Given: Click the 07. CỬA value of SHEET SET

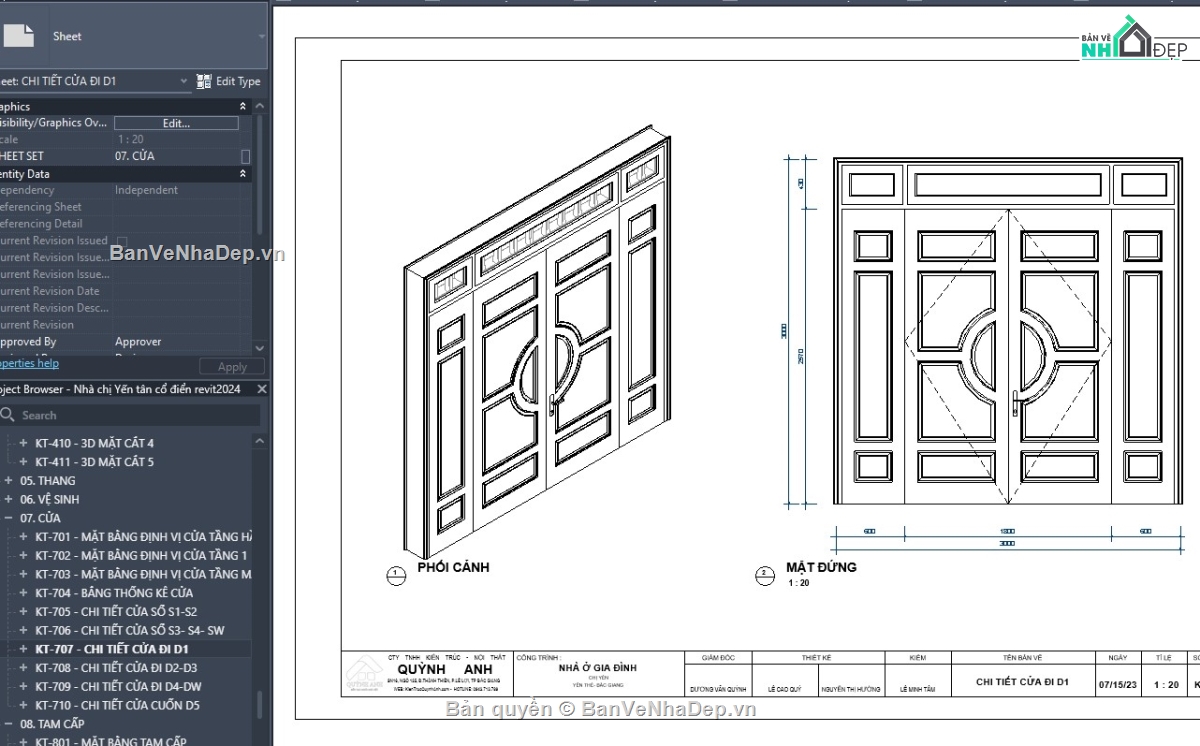Looking at the screenshot, I should coord(135,156).
